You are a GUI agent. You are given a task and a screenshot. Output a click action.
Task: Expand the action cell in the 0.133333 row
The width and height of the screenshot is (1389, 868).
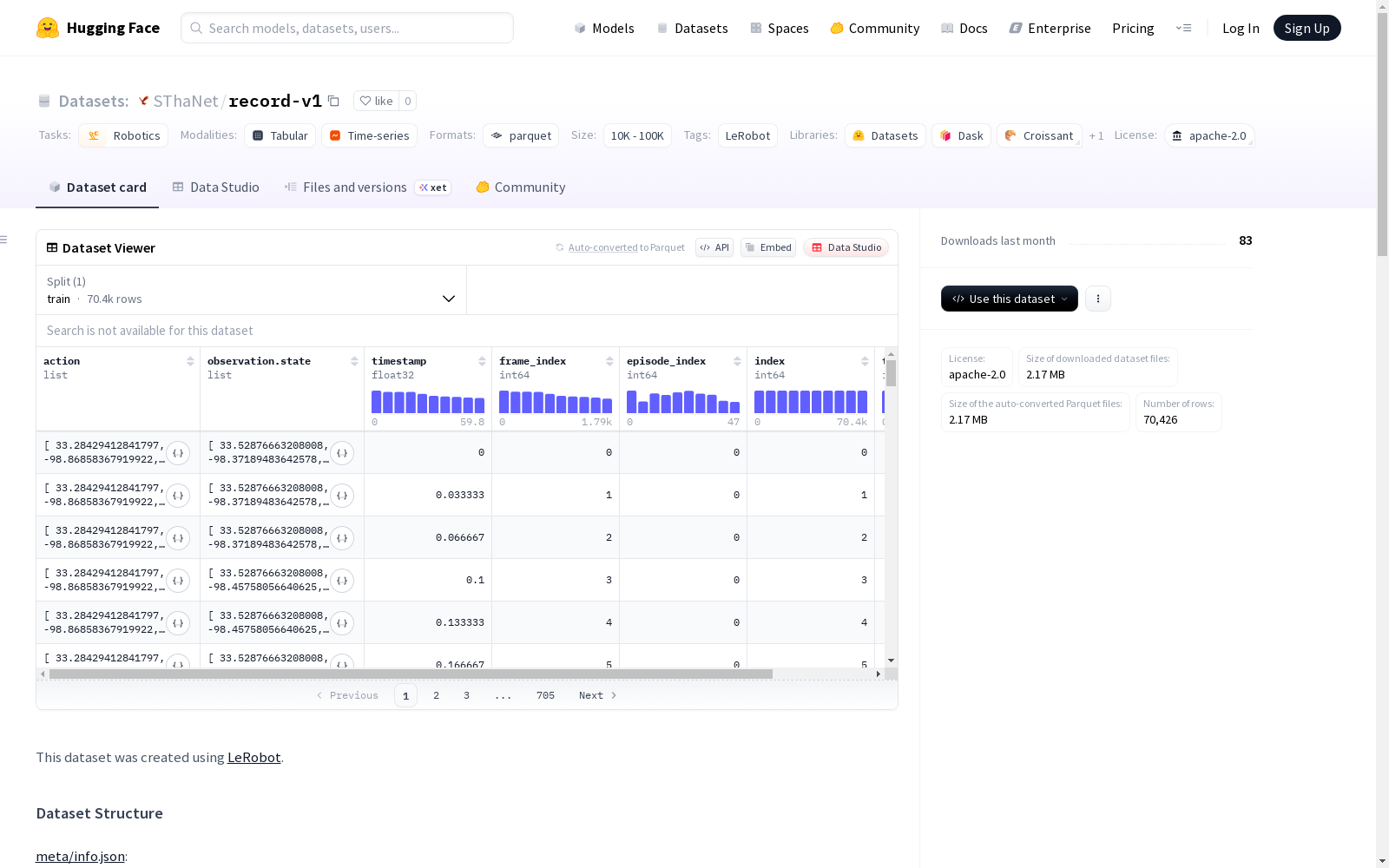178,622
